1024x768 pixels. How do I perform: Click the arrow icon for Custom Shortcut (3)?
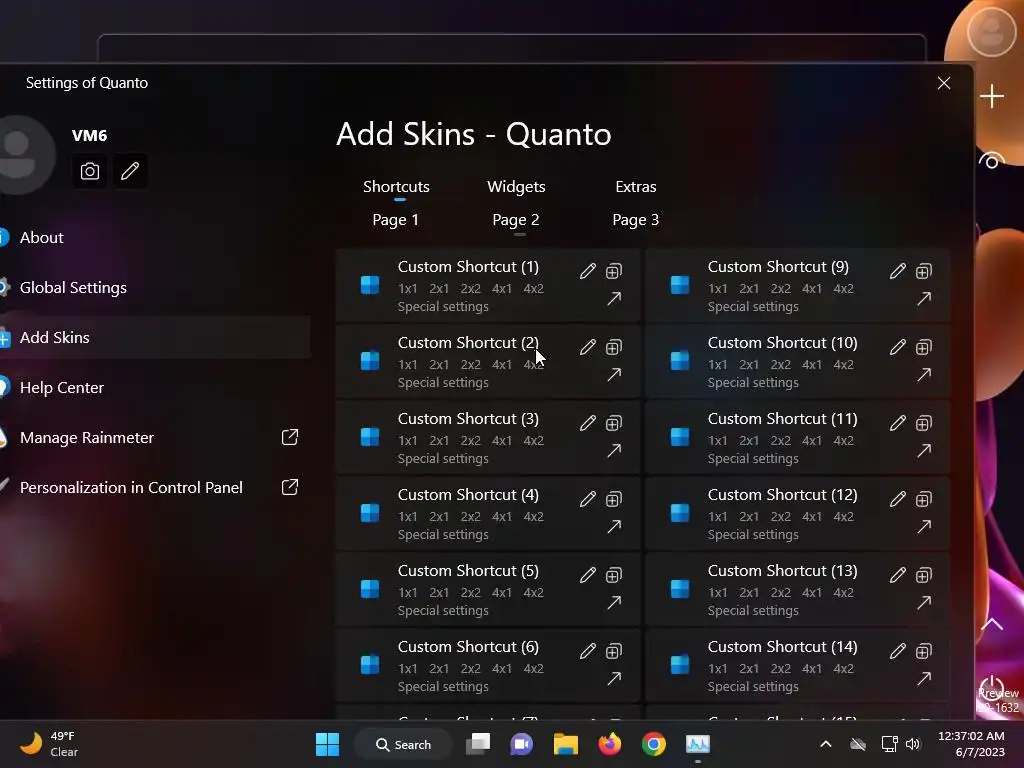[614, 451]
